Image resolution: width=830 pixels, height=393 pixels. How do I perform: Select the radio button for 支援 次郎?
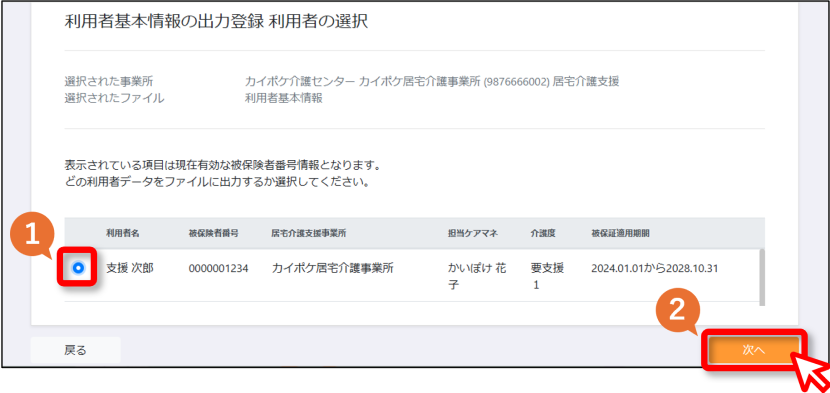78,269
